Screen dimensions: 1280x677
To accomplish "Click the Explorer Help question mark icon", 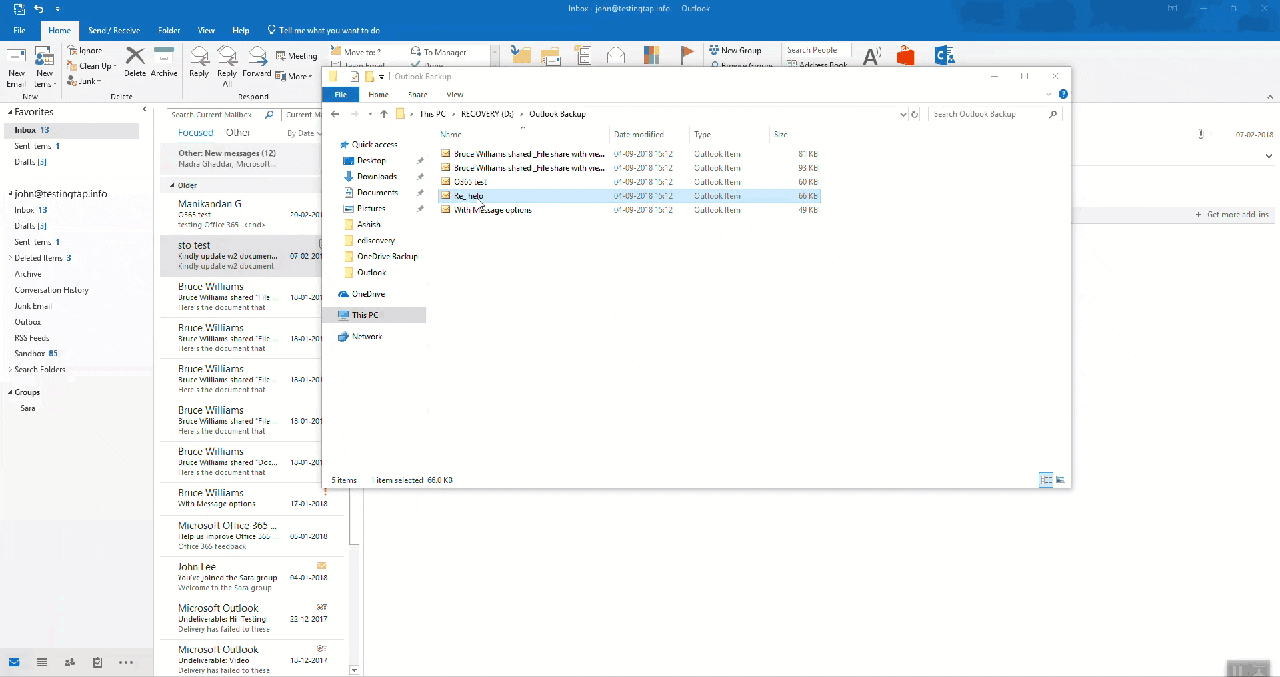I will (1063, 94).
